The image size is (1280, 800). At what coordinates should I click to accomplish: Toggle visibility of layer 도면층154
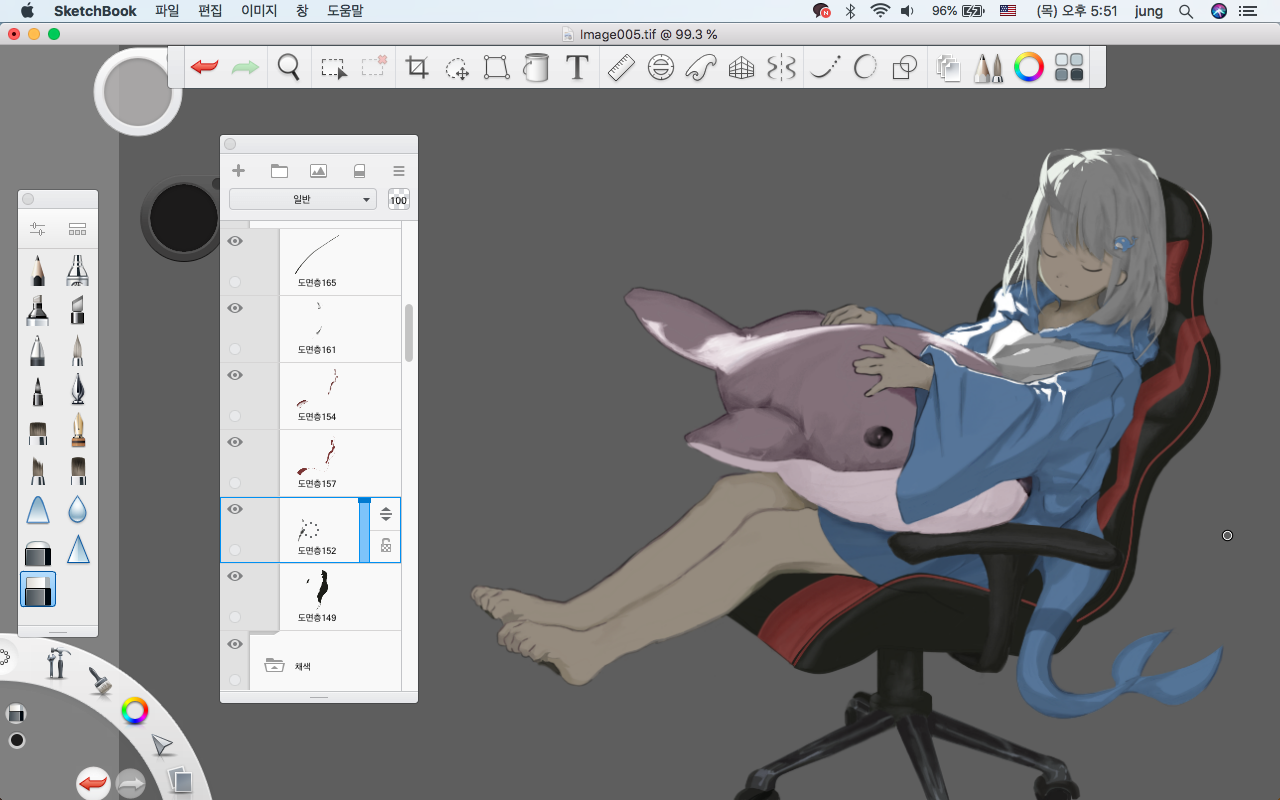click(x=235, y=376)
